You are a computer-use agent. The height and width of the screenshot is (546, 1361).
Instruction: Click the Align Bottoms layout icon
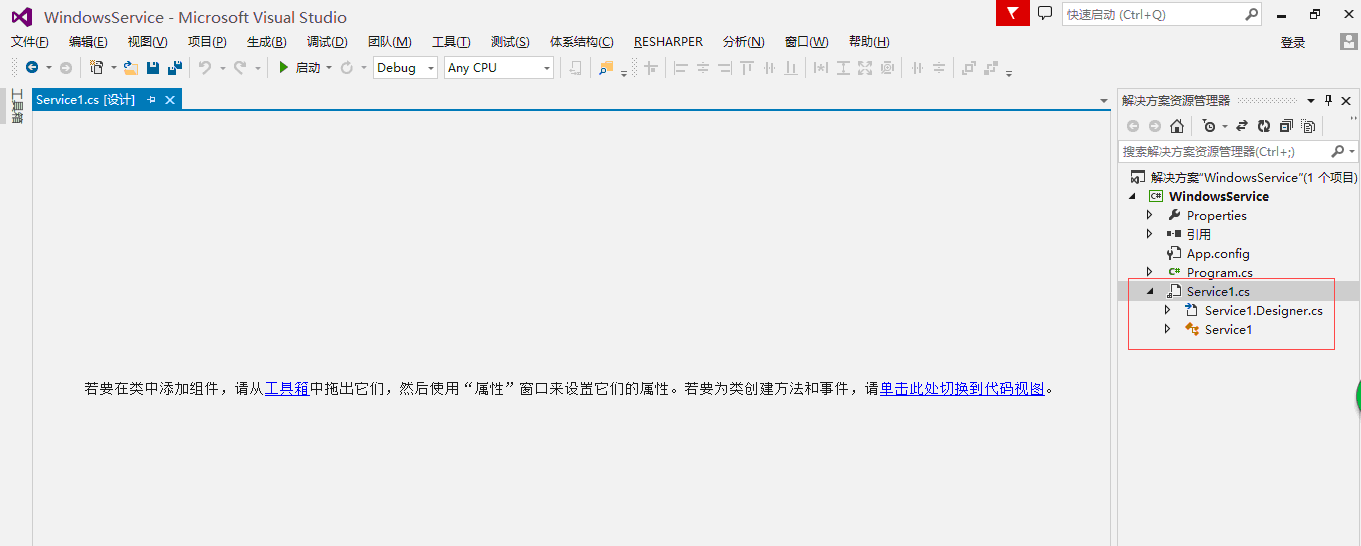[x=791, y=67]
